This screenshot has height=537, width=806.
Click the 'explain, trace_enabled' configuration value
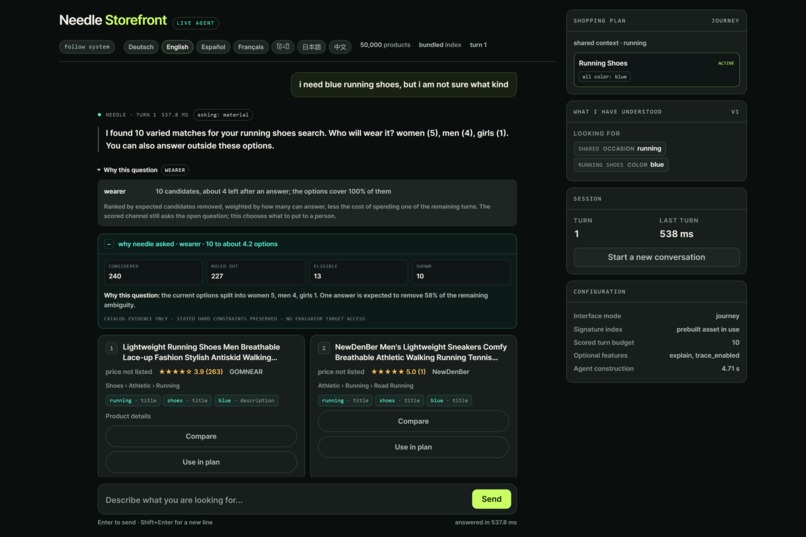[x=704, y=356]
